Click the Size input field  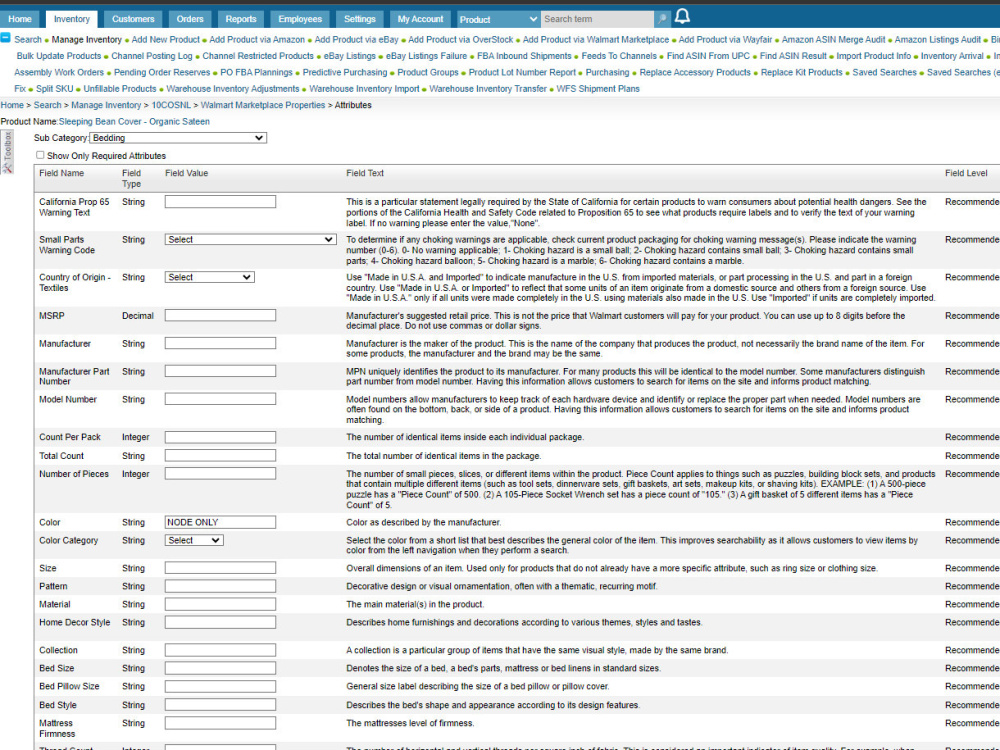pyautogui.click(x=220, y=568)
